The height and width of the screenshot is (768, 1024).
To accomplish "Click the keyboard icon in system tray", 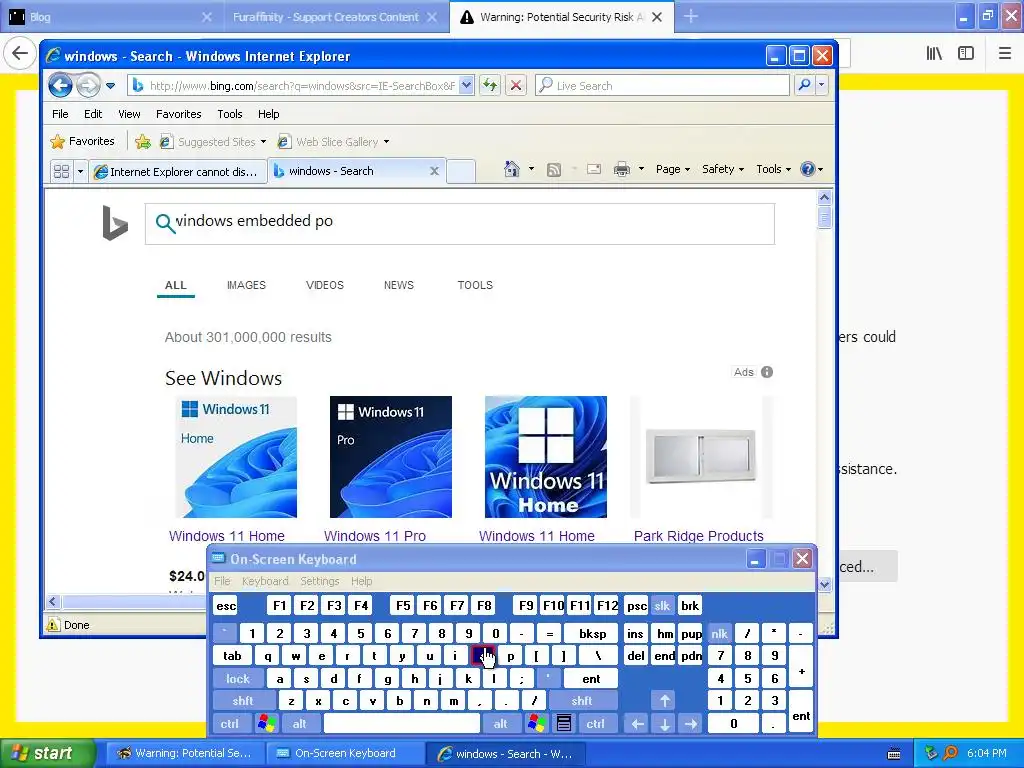I will [895, 754].
